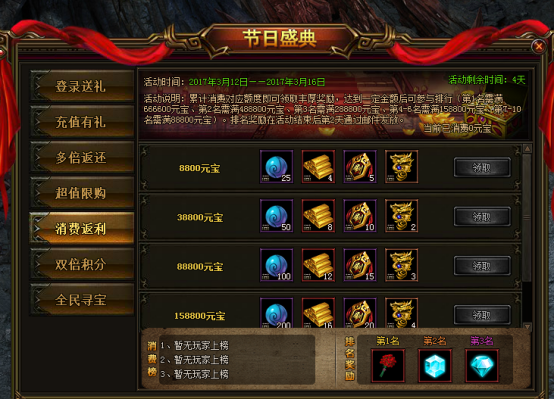The width and height of the screenshot is (554, 400).
Task: Open the 登录送礼 tab
Action: [82, 86]
